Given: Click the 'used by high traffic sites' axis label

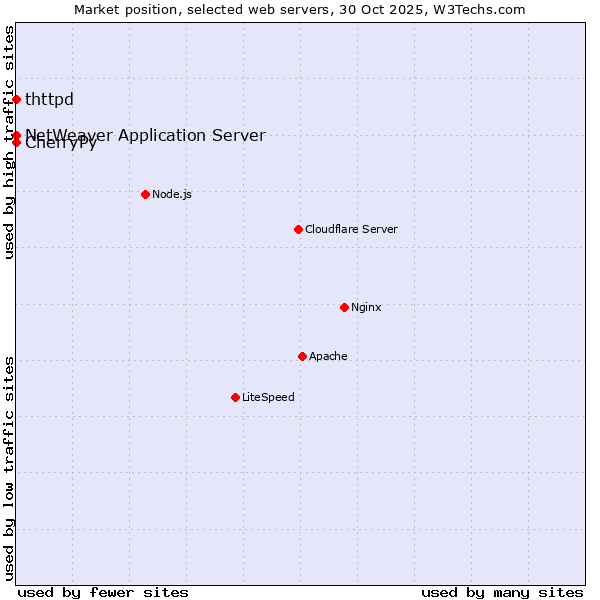Looking at the screenshot, I should (x=10, y=142).
